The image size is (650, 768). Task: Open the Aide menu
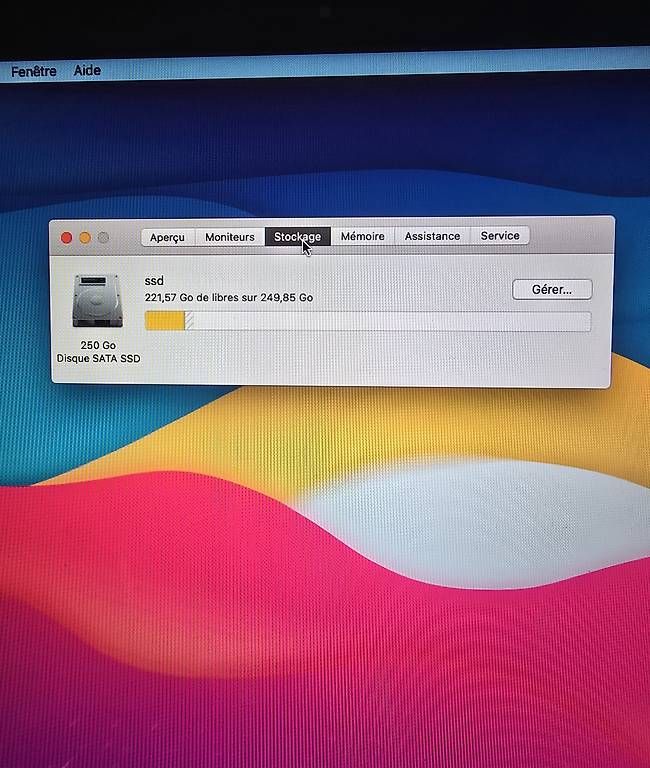pos(87,71)
